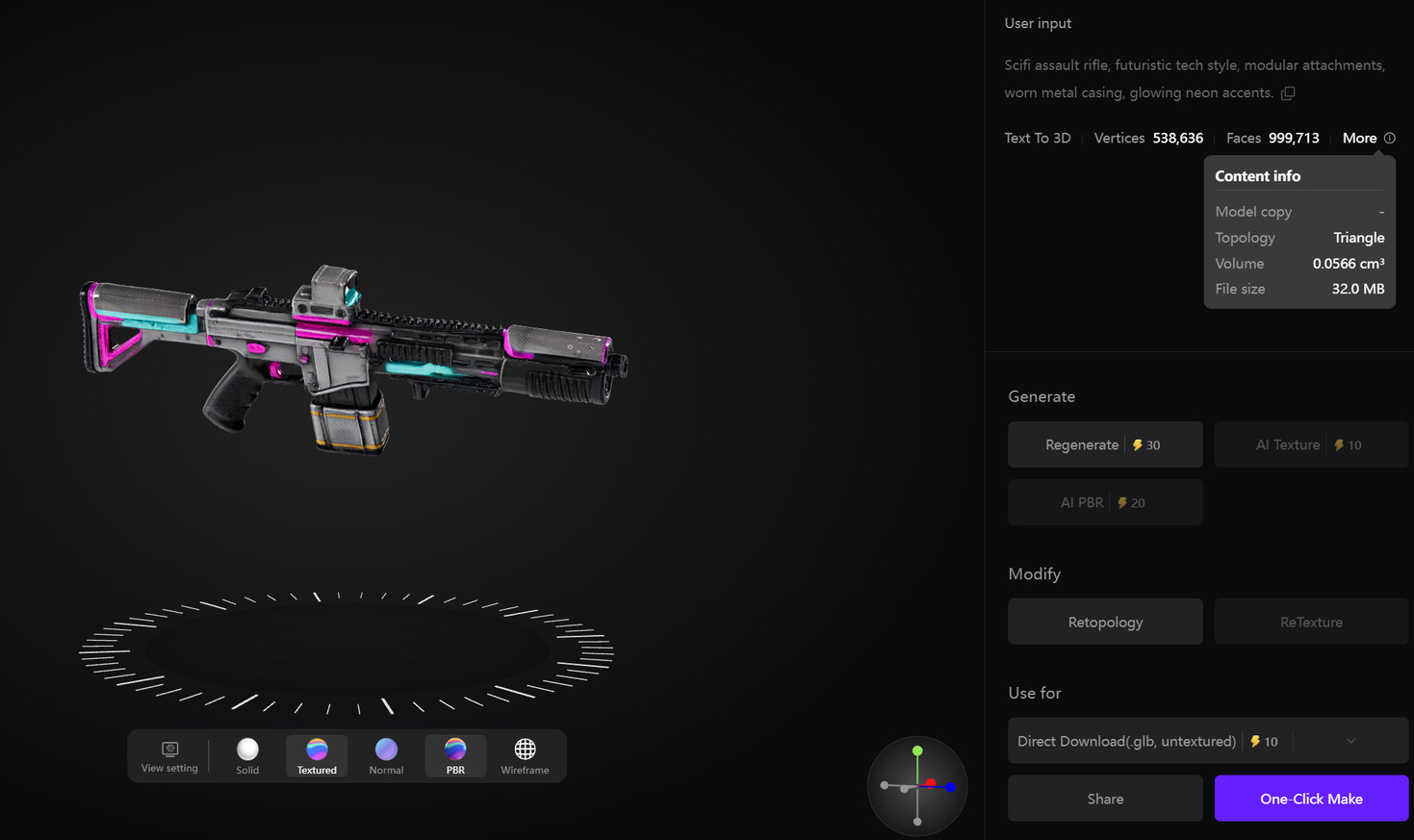Open the View setting panel
Screen dimensions: 1414x840
[x=169, y=756]
